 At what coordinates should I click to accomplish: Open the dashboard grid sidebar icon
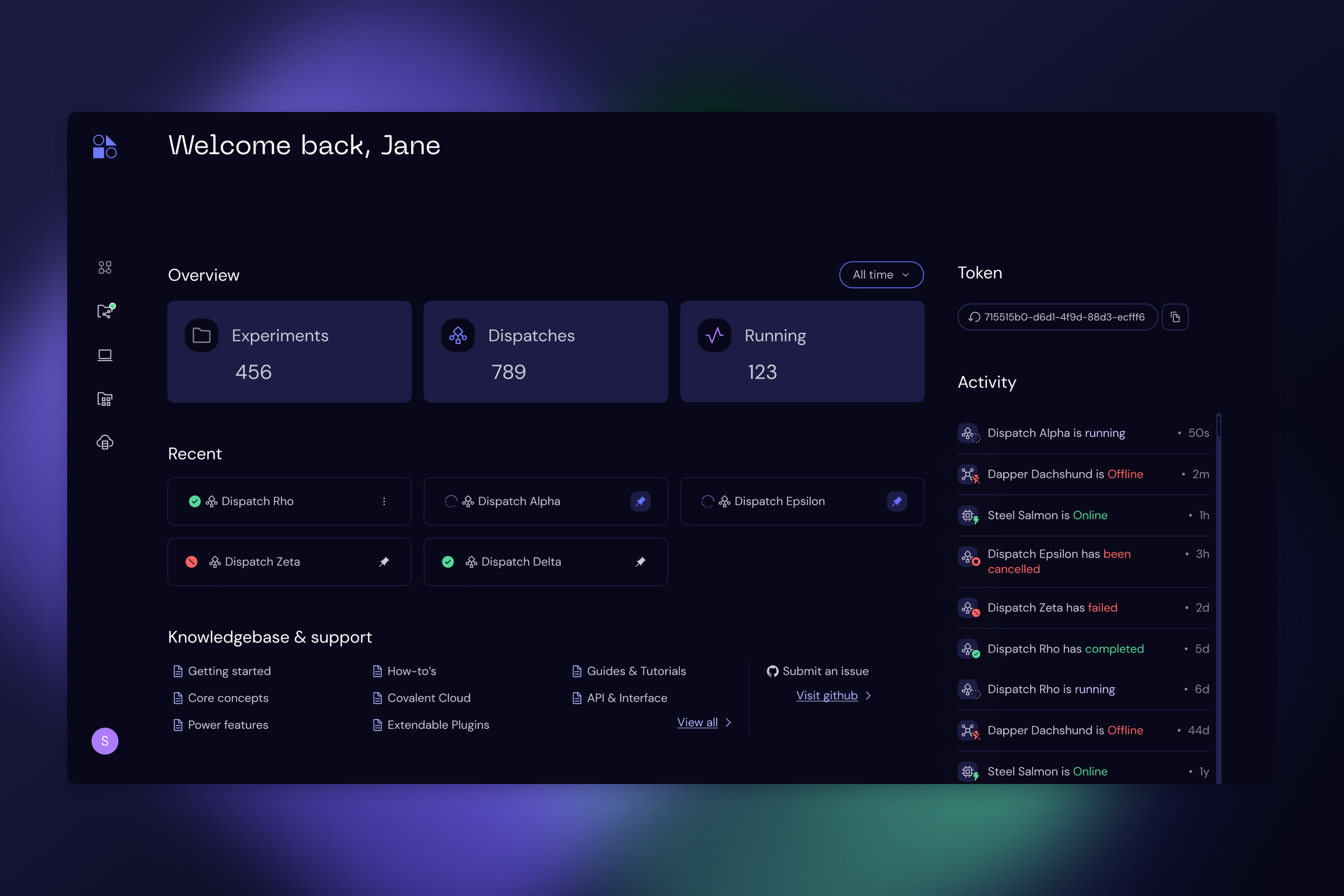point(104,267)
